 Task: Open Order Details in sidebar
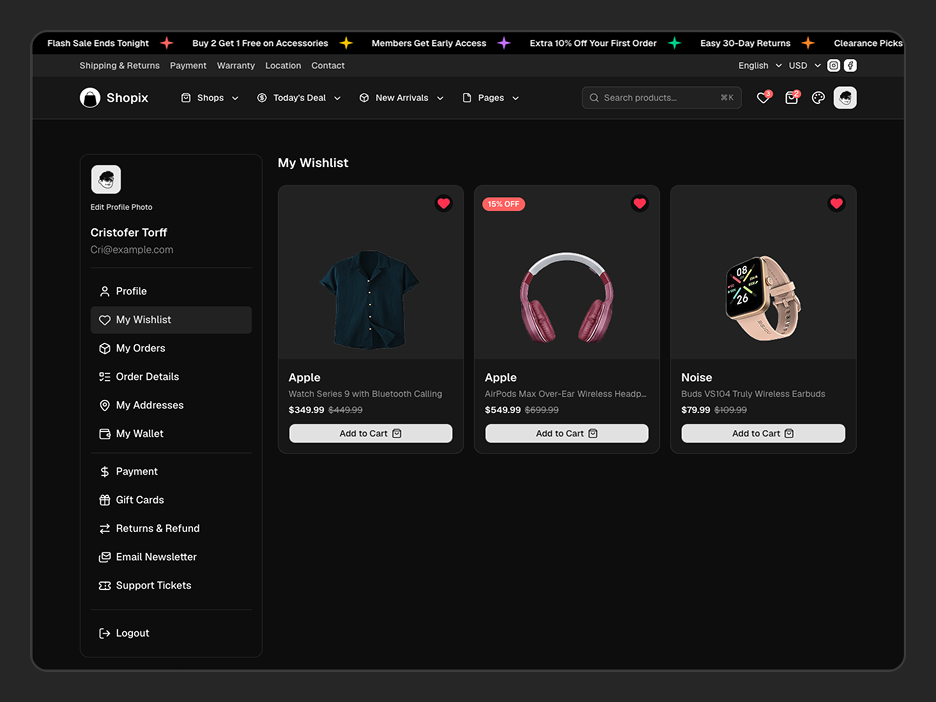tap(171, 377)
